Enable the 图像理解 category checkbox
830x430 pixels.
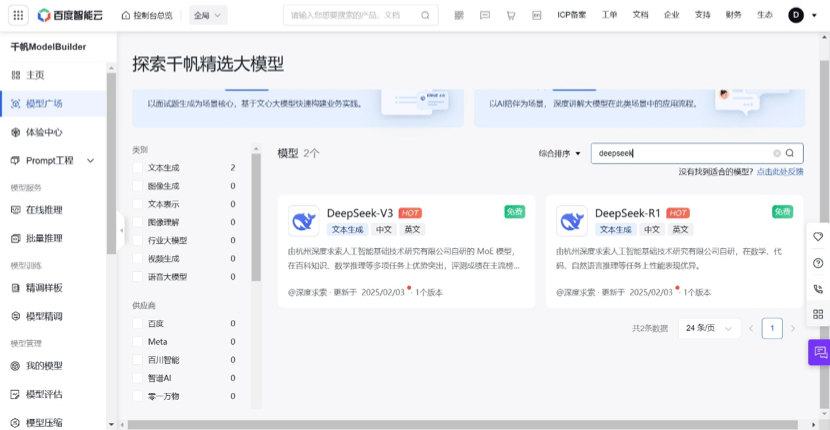click(x=138, y=222)
